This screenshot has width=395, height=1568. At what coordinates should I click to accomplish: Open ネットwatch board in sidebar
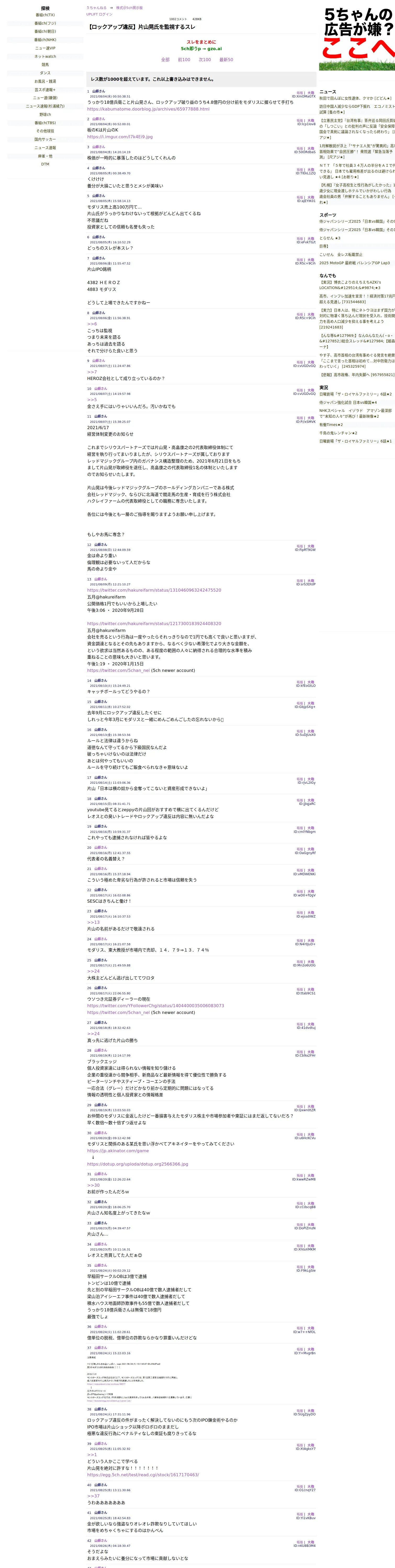tap(45, 57)
